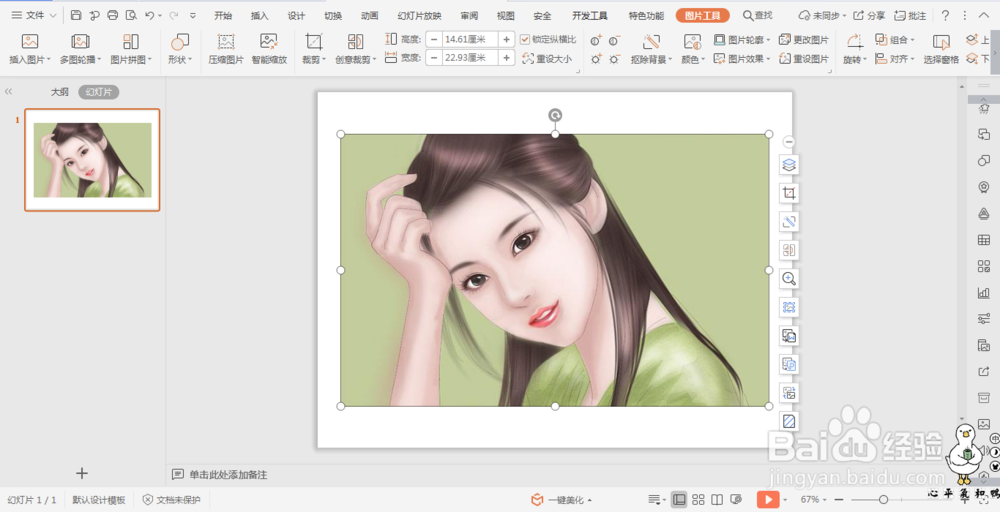Click the height plus stepper button
Image resolution: width=1000 pixels, height=512 pixels.
pyautogui.click(x=506, y=40)
